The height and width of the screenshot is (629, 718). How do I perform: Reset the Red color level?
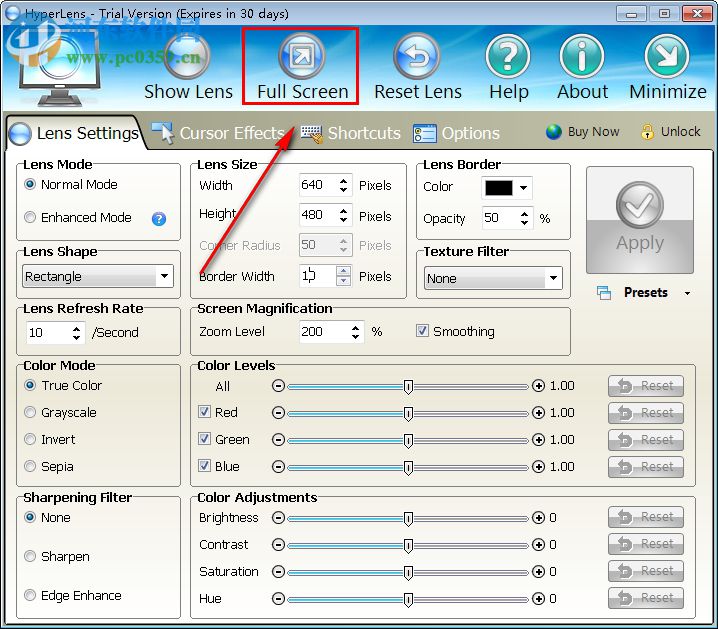coord(646,413)
